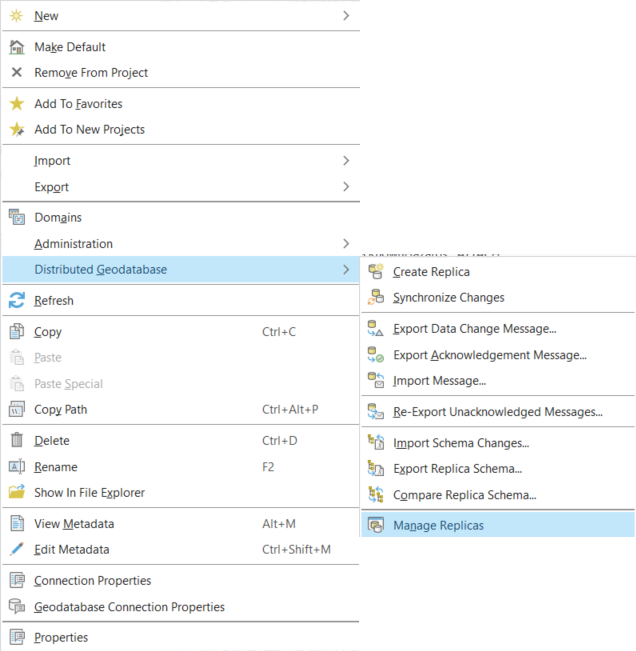Screen dimensions: 636x651
Task: Open Geodatabase Connection Properties
Action: (x=129, y=607)
